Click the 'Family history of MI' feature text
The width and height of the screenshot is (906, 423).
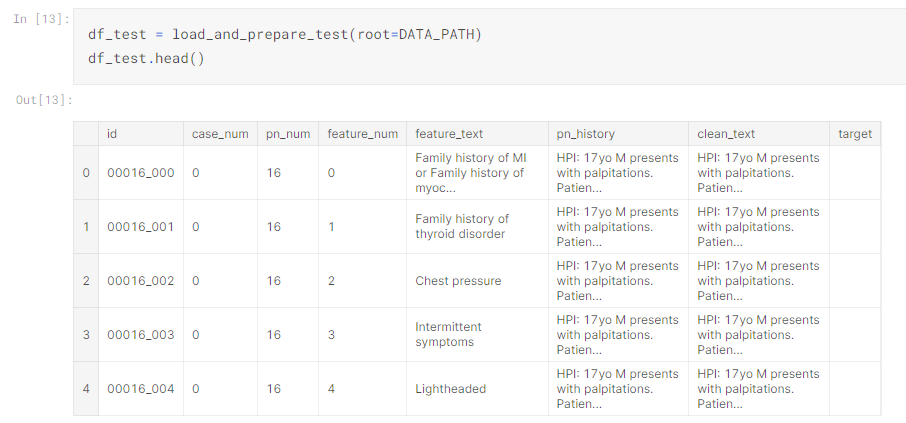[x=471, y=158]
